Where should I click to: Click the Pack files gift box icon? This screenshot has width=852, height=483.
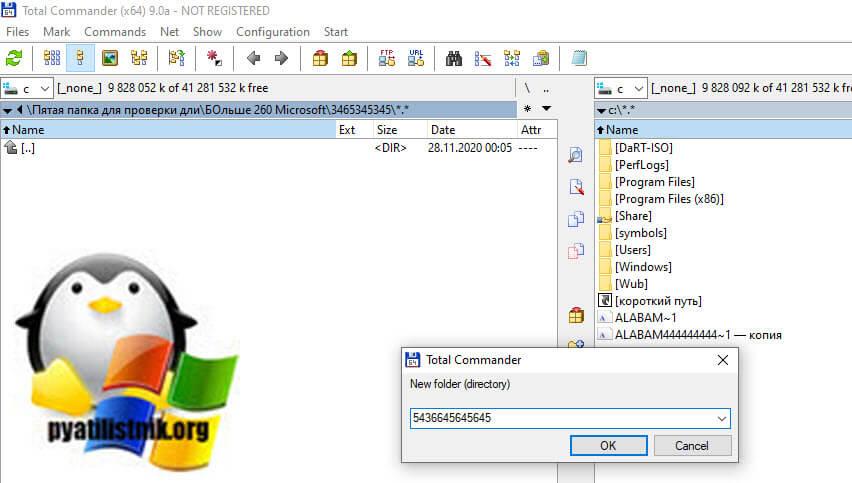320,58
